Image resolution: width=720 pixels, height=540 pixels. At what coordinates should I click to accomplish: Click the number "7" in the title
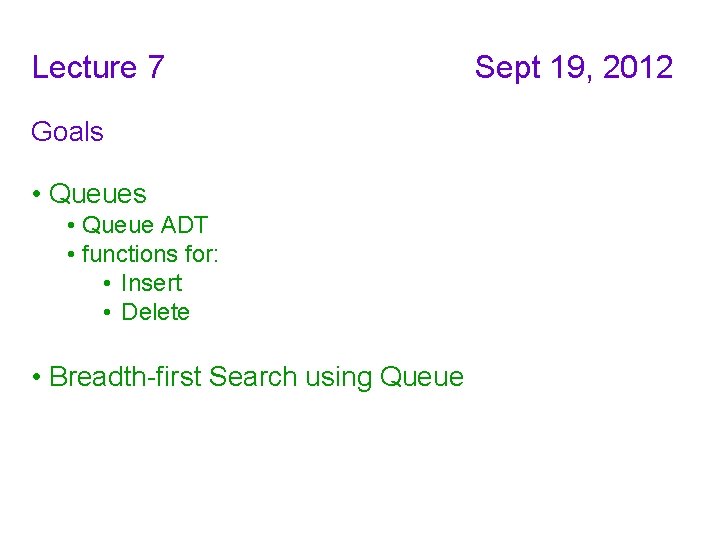tap(156, 67)
